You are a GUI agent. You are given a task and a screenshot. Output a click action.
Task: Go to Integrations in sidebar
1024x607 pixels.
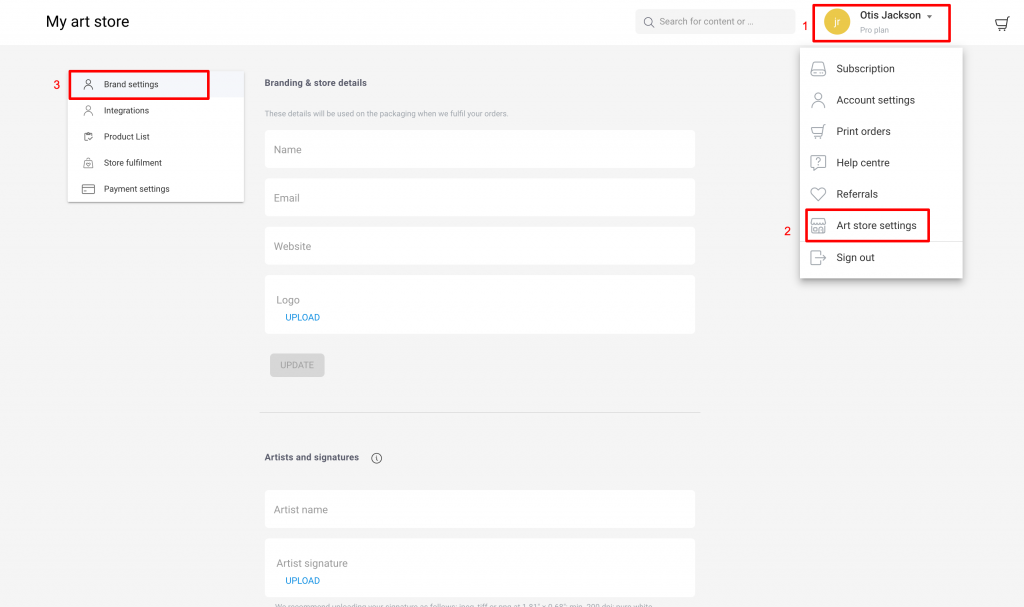click(156, 110)
